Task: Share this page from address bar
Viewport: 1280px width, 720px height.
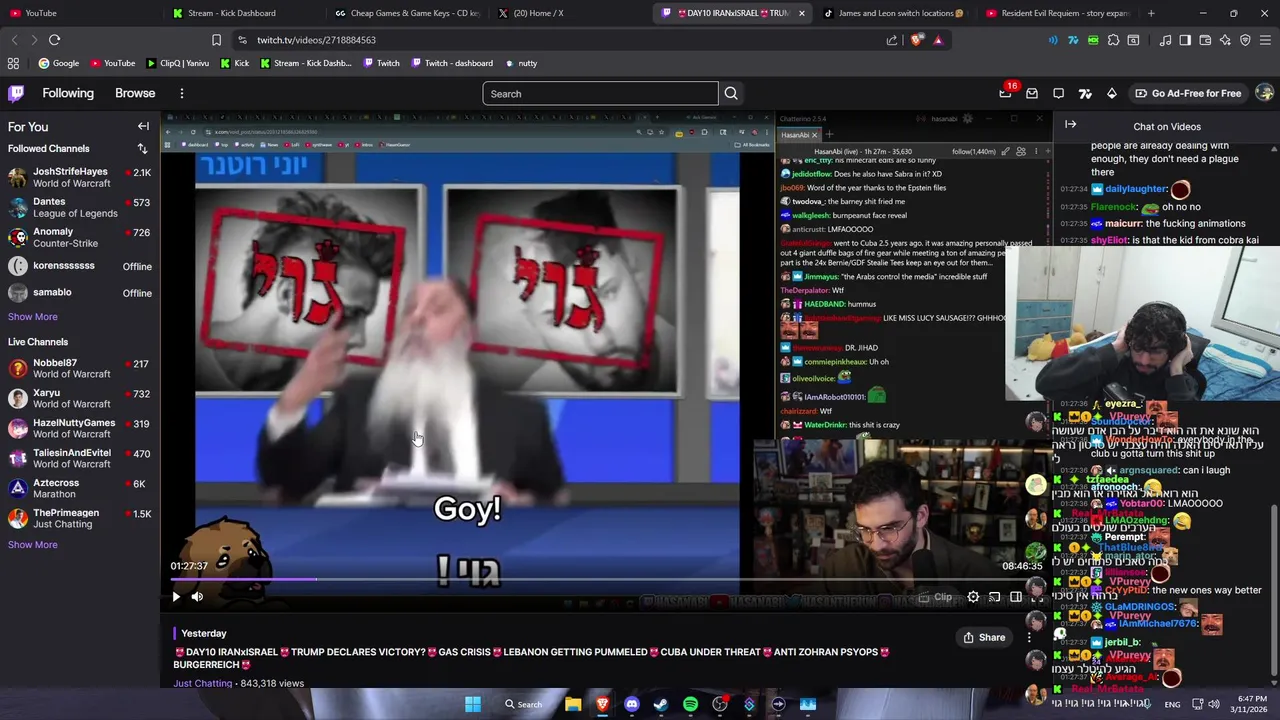Action: click(892, 40)
